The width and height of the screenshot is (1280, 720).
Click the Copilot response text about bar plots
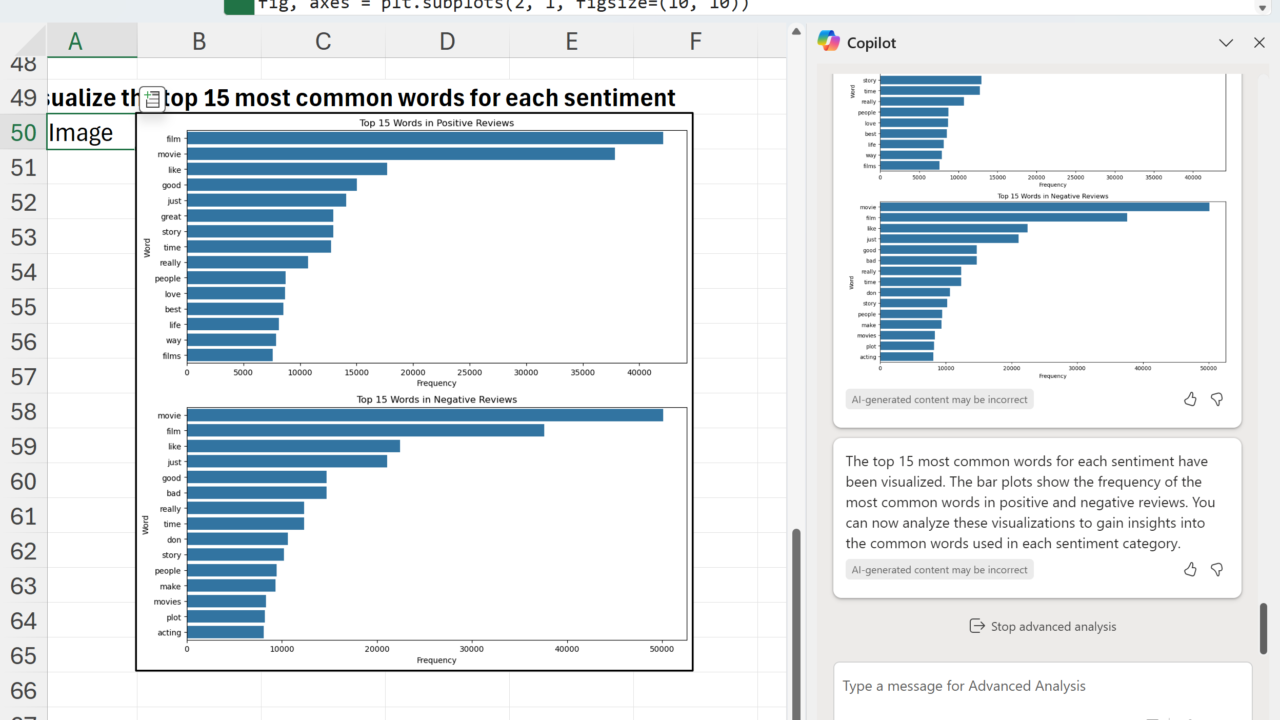[x=1030, y=503]
